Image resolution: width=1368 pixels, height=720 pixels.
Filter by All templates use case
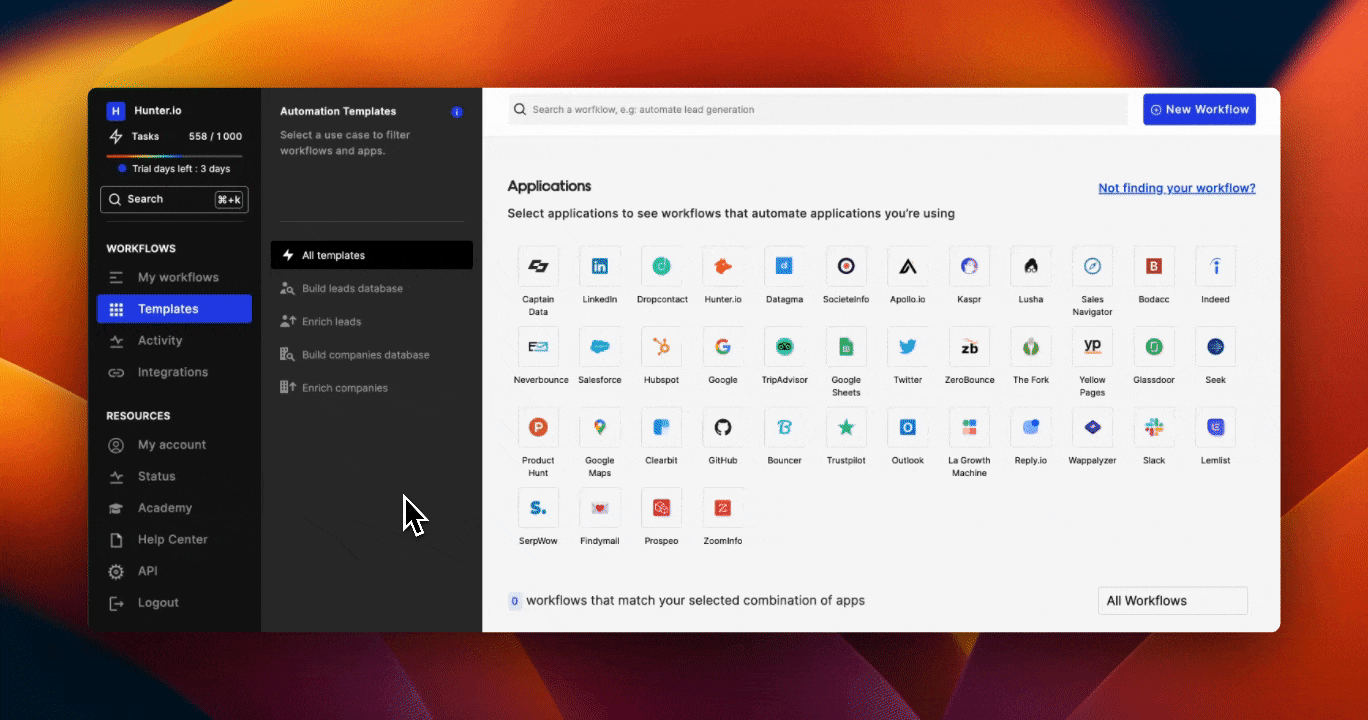point(371,255)
